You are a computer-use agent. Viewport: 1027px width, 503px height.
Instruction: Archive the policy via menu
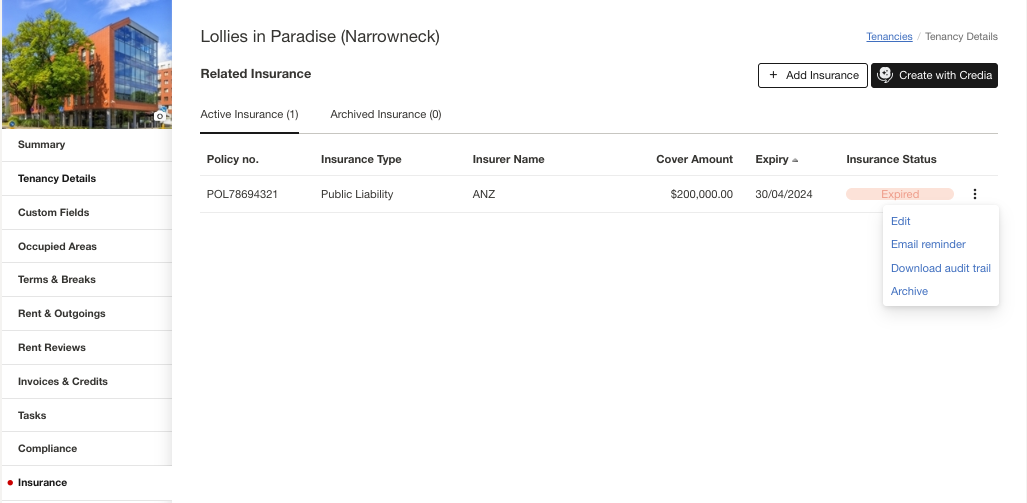point(909,291)
